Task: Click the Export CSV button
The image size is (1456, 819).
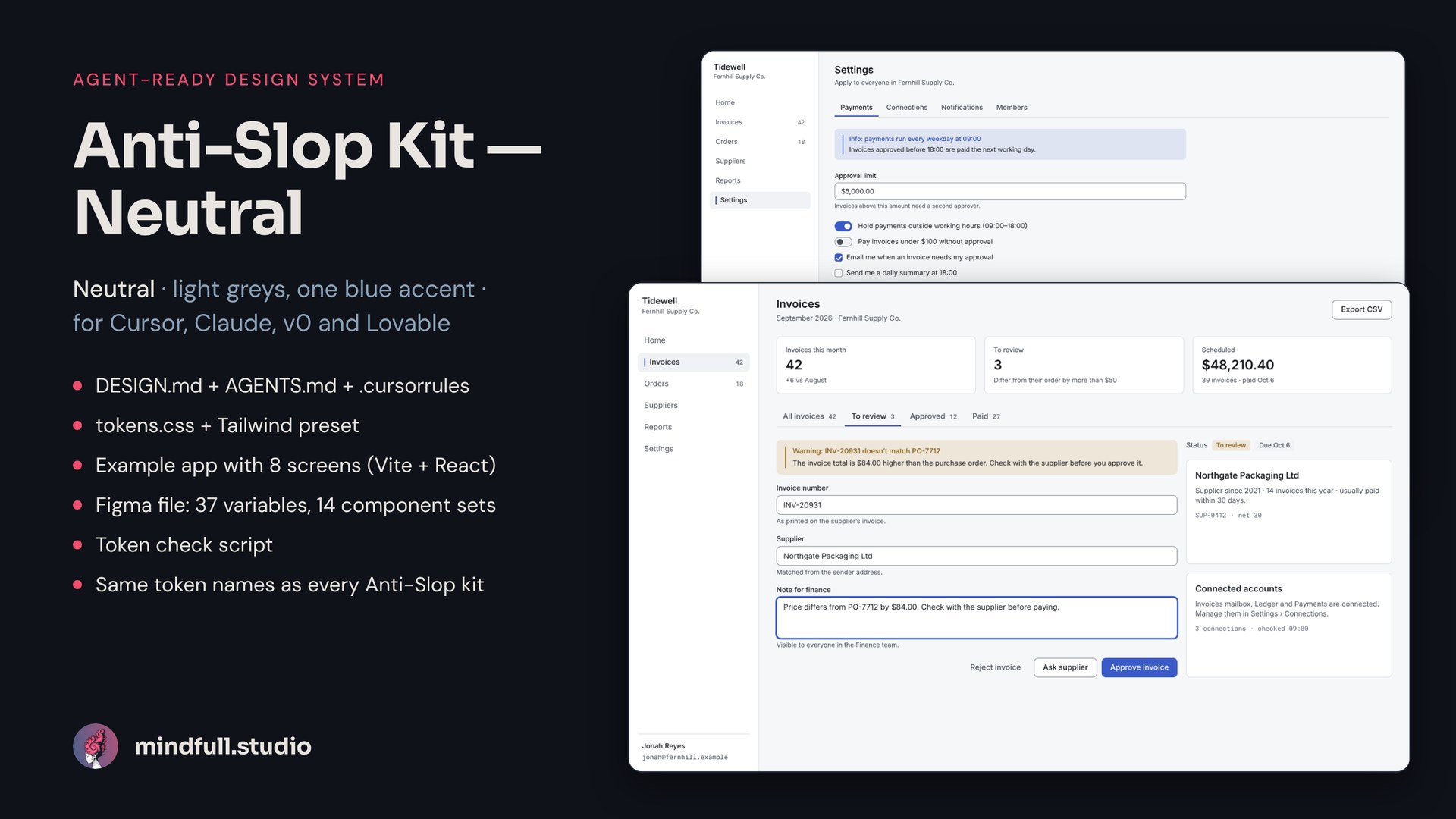Action: (x=1361, y=309)
